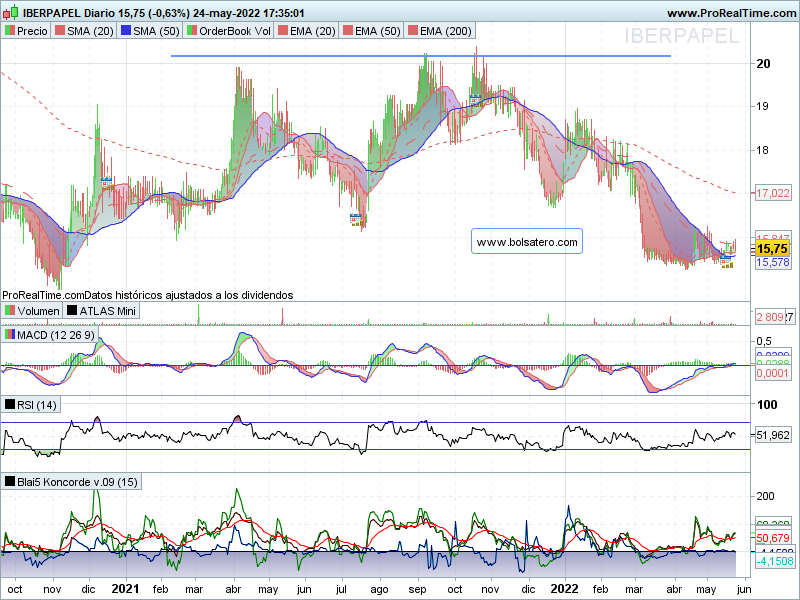Select the Precio legend label
Image resolution: width=800 pixels, height=600 pixels.
pos(26,31)
